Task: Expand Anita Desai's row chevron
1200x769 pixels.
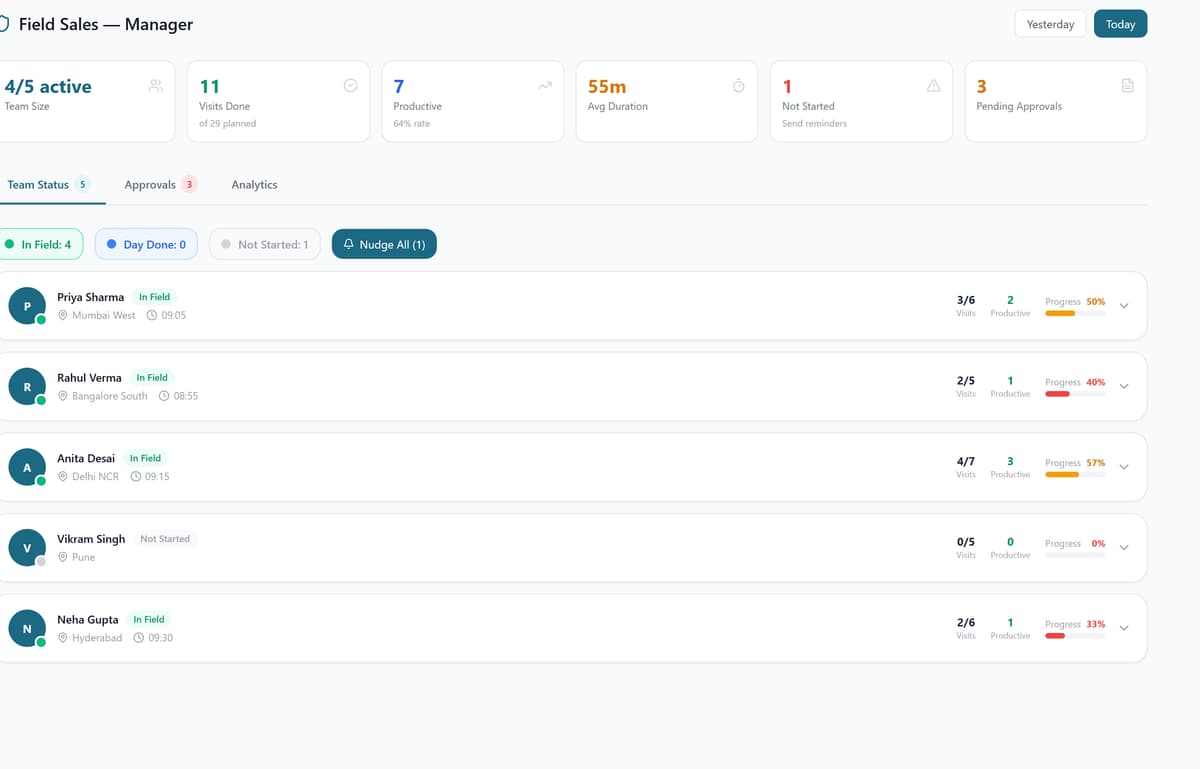Action: (1124, 467)
